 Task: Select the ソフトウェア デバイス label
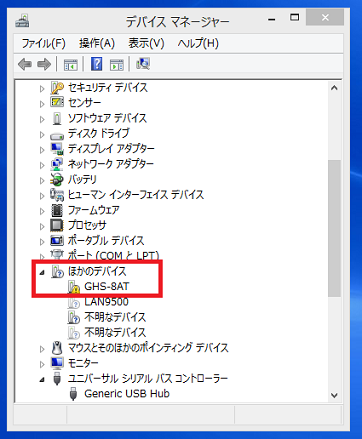[107, 118]
